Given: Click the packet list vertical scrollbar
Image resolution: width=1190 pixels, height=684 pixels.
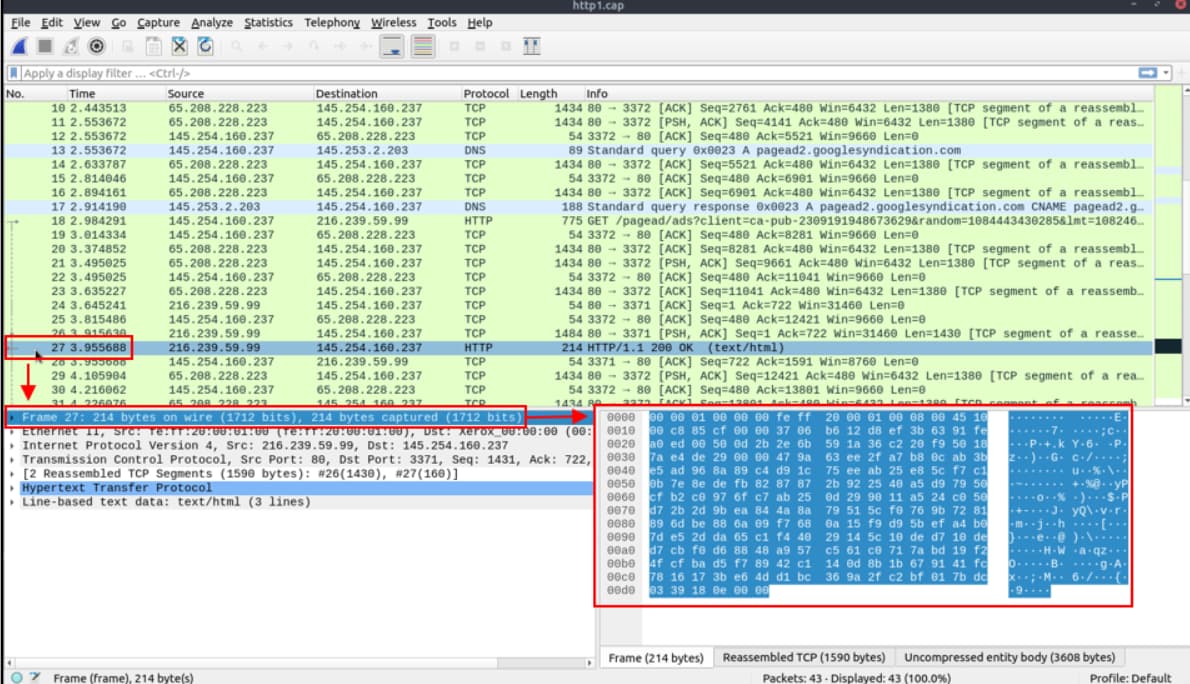Looking at the screenshot, I should (1187, 245).
